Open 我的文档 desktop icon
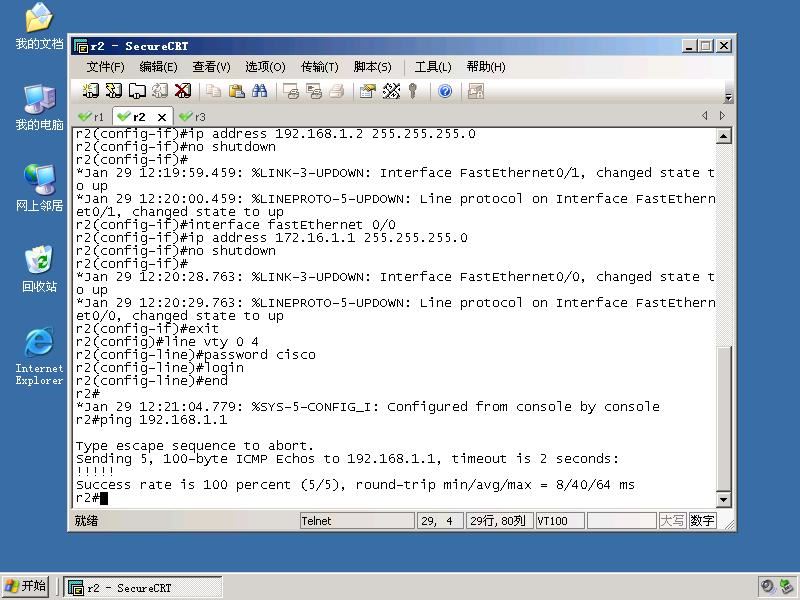 point(39,27)
